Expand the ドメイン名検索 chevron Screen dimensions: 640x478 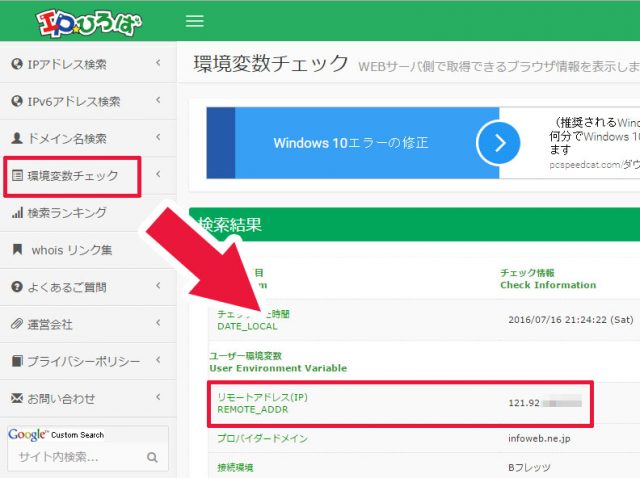pyautogui.click(x=158, y=139)
